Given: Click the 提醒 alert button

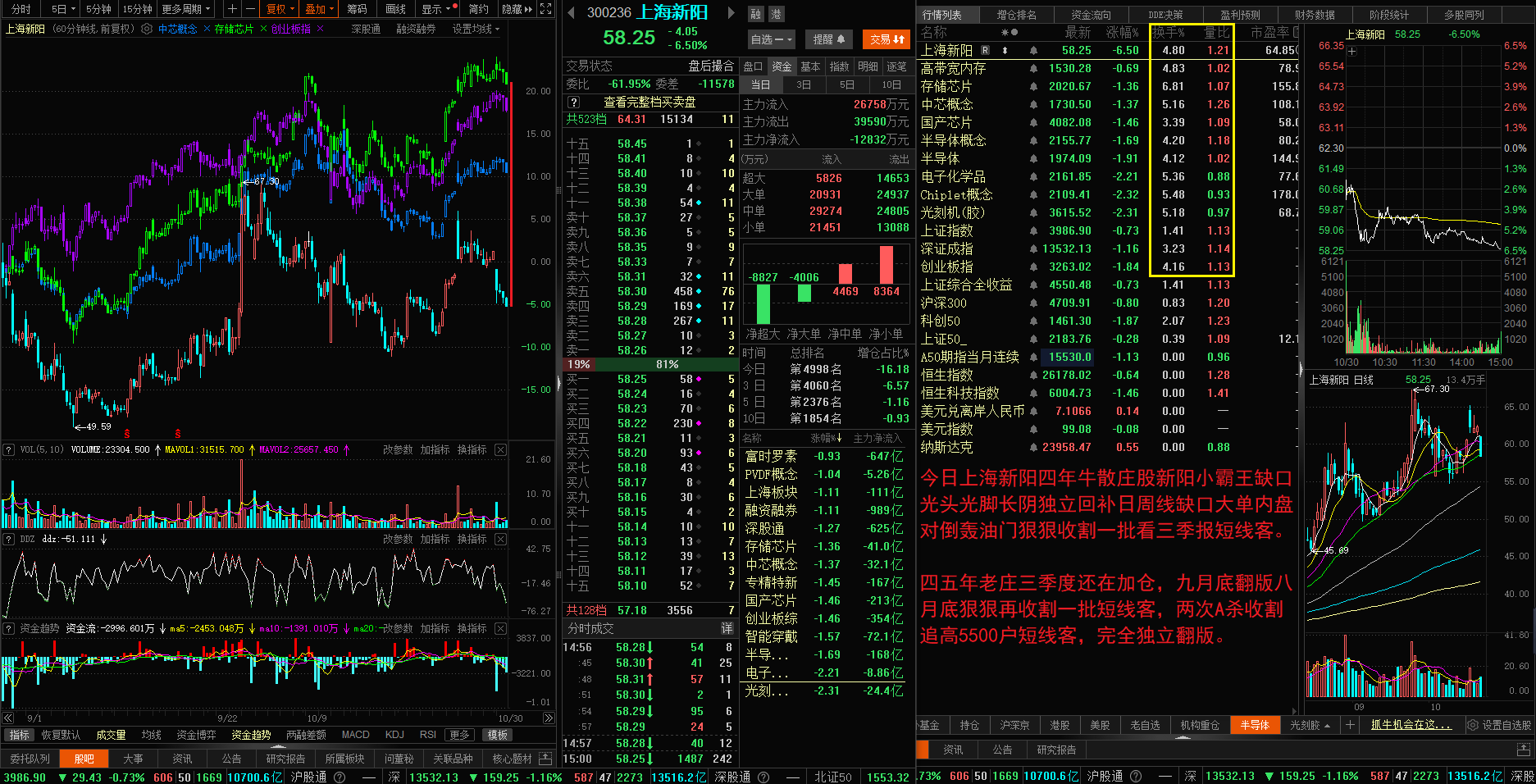Looking at the screenshot, I should (829, 39).
